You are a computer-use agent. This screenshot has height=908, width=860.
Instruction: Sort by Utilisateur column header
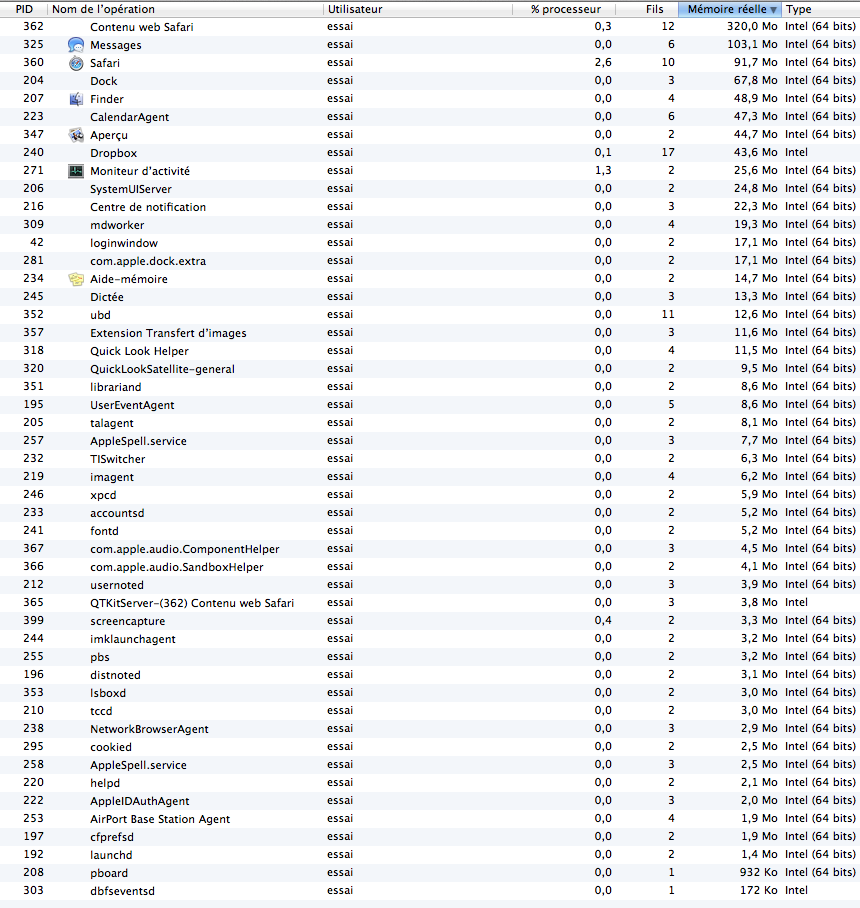click(417, 9)
